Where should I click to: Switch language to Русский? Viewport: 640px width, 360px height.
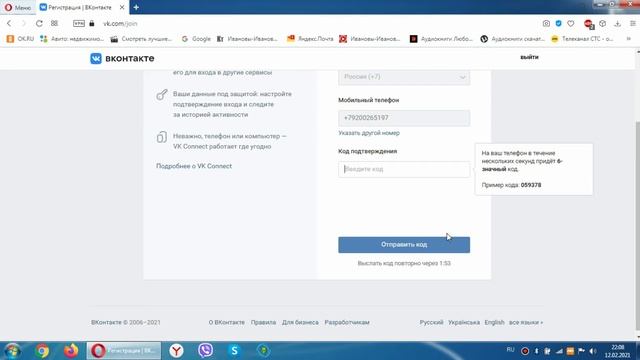pyautogui.click(x=431, y=322)
